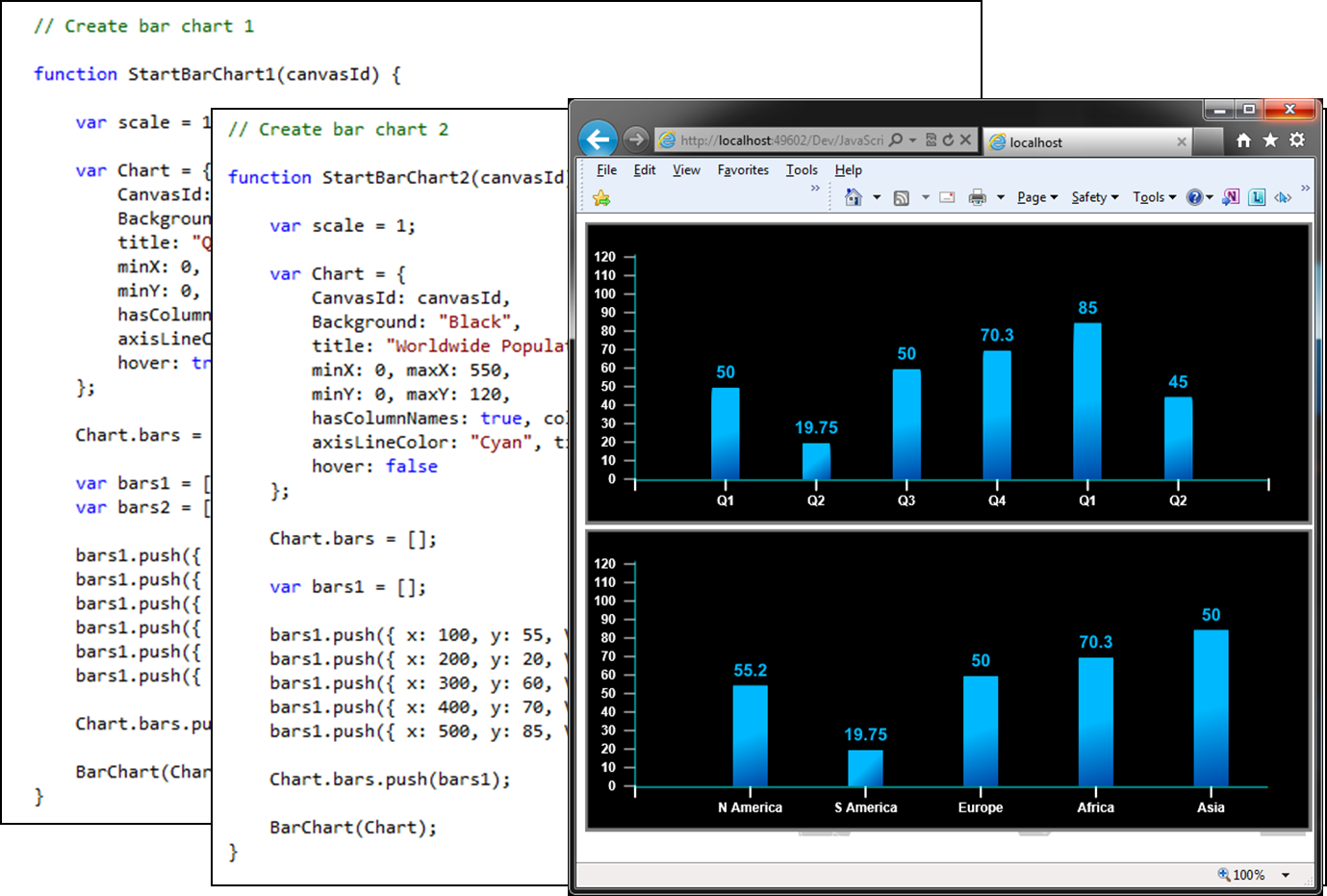Open the Safety dropdown on the command bar

1095,197
